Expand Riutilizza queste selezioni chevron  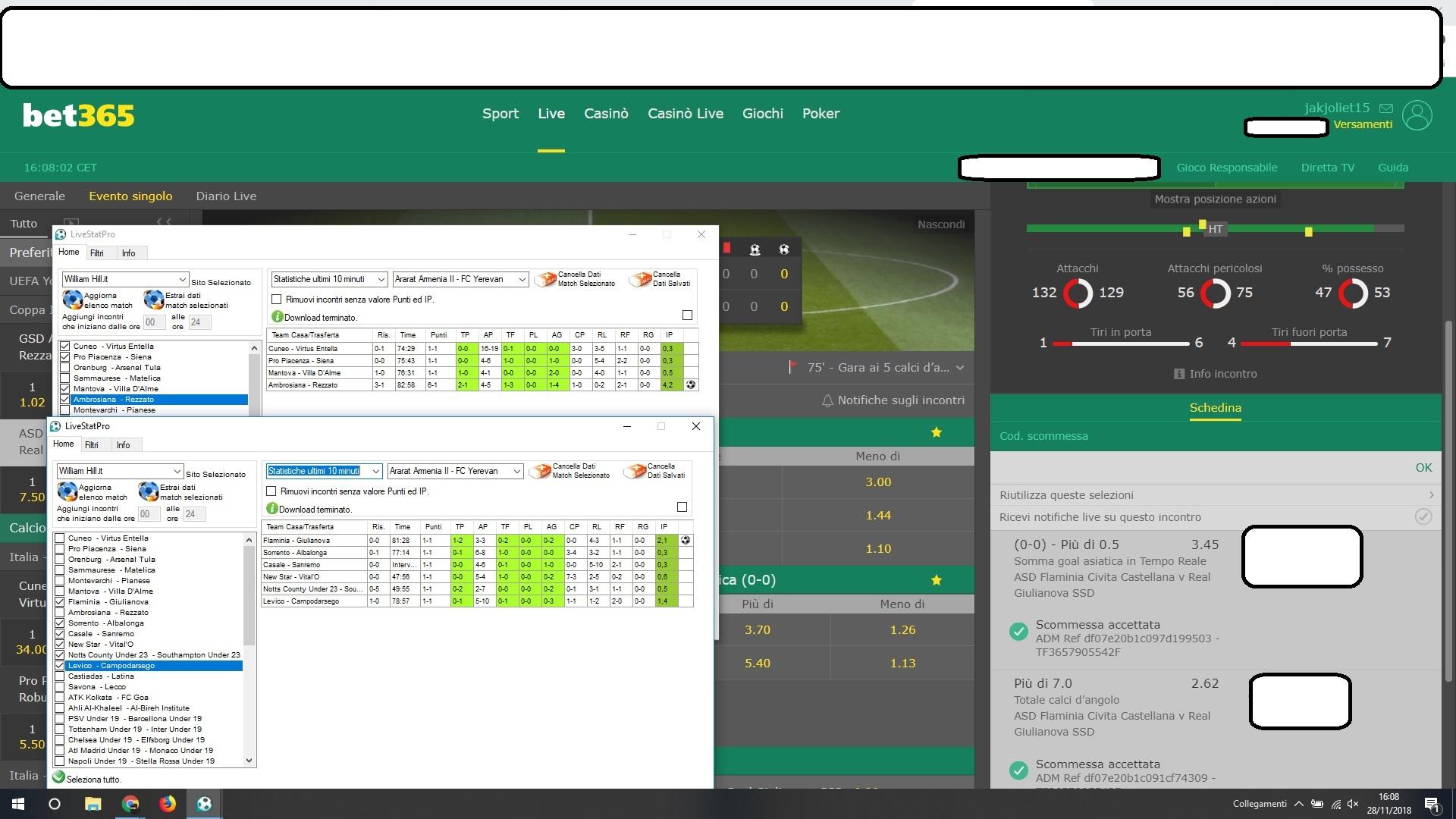click(1431, 495)
